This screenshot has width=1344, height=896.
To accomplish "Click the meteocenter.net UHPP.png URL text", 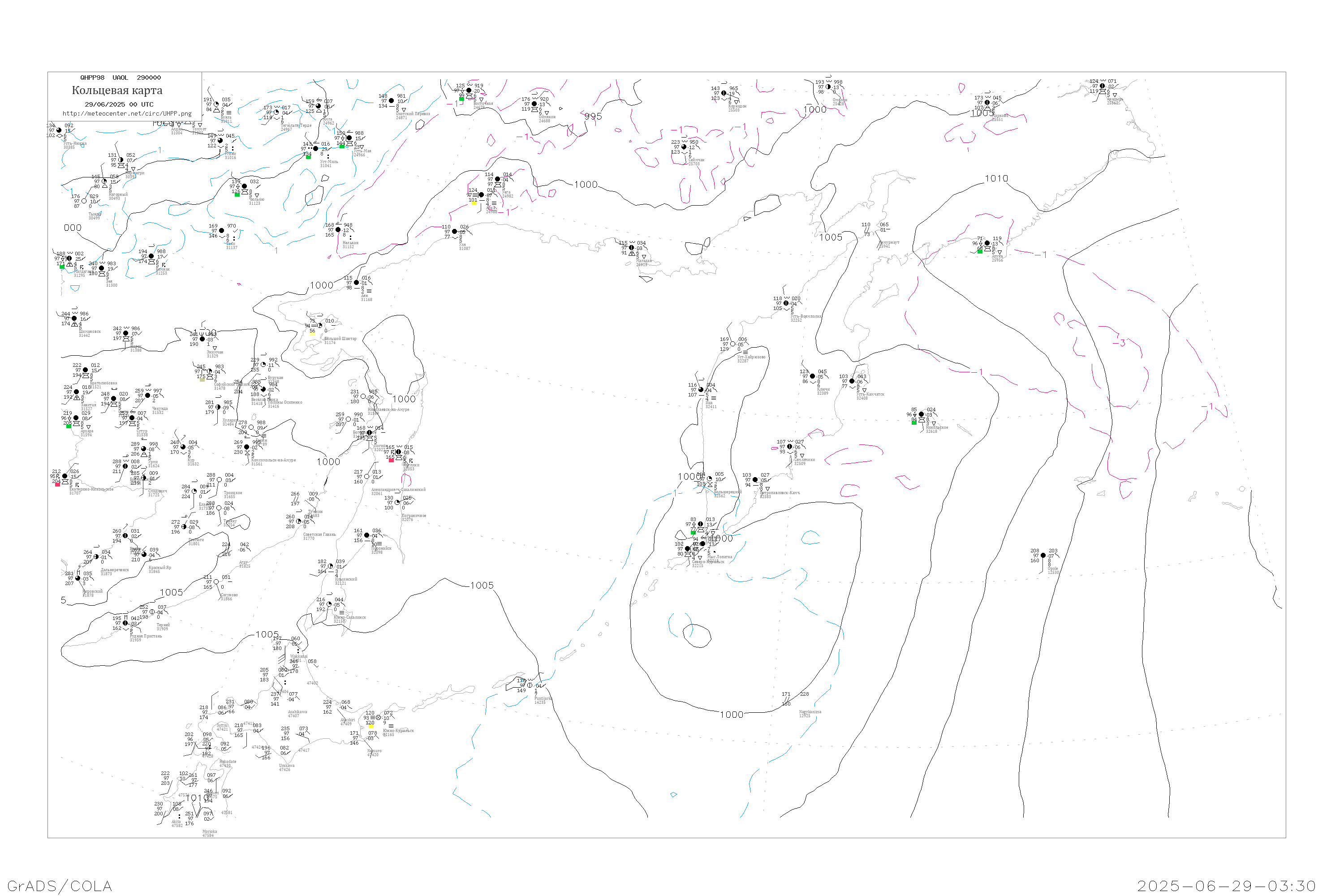I will pos(127,114).
